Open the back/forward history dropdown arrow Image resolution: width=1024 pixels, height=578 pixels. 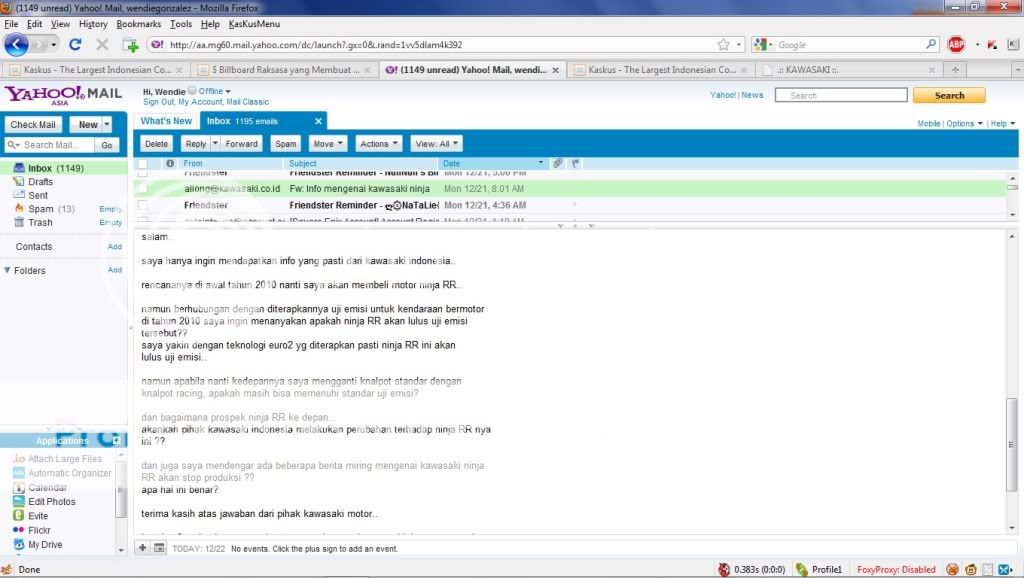[x=54, y=44]
